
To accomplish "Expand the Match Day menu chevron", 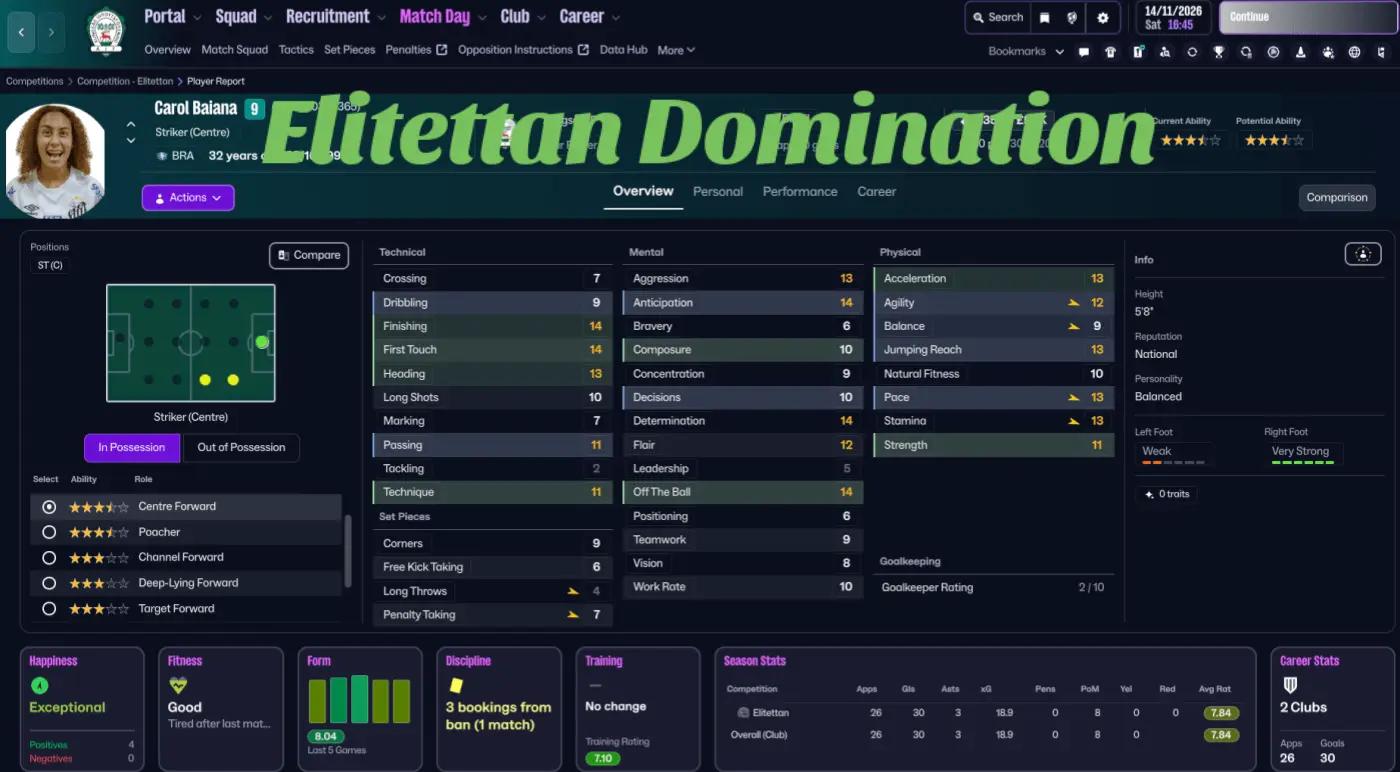I will point(481,18).
